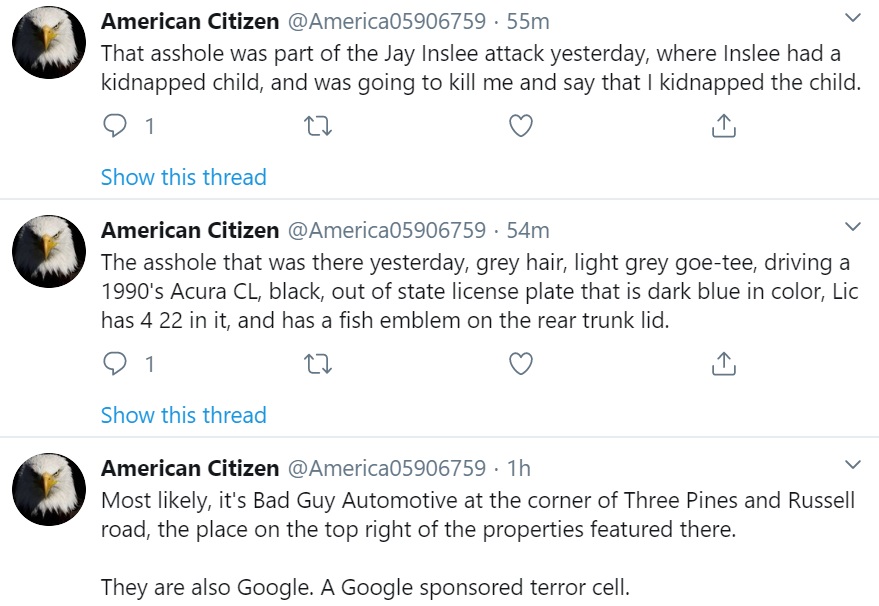Open the chevron menu on the 1h tweet

853,465
